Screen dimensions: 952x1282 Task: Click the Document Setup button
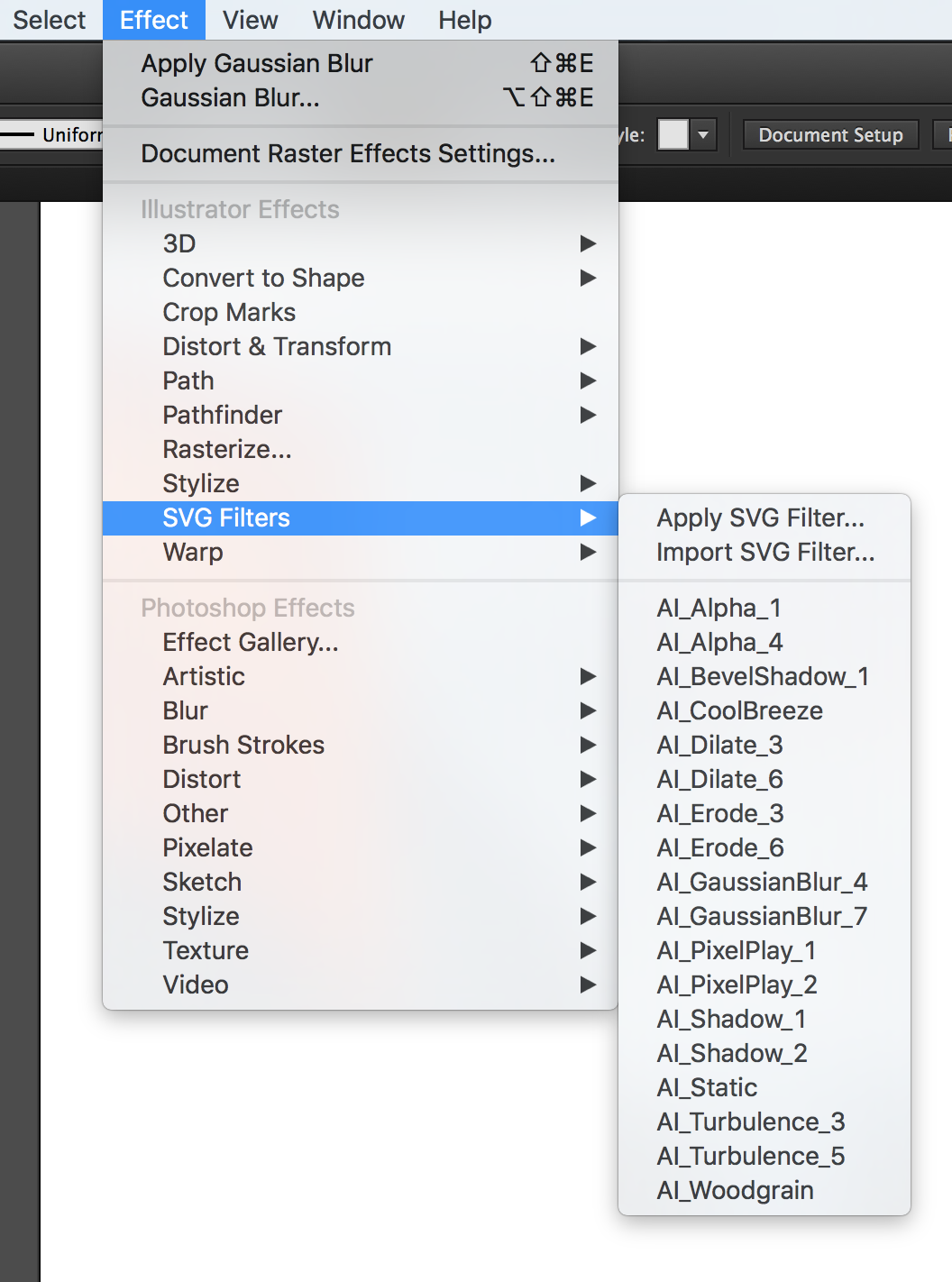[x=829, y=135]
